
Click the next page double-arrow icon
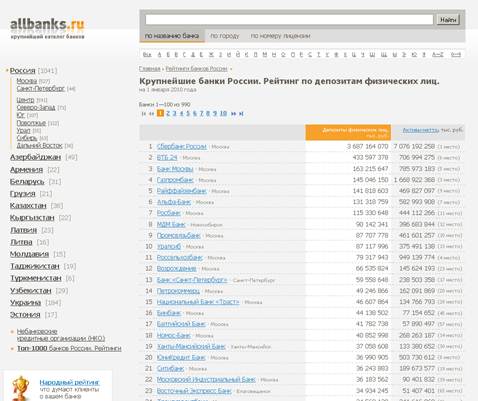click(233, 114)
